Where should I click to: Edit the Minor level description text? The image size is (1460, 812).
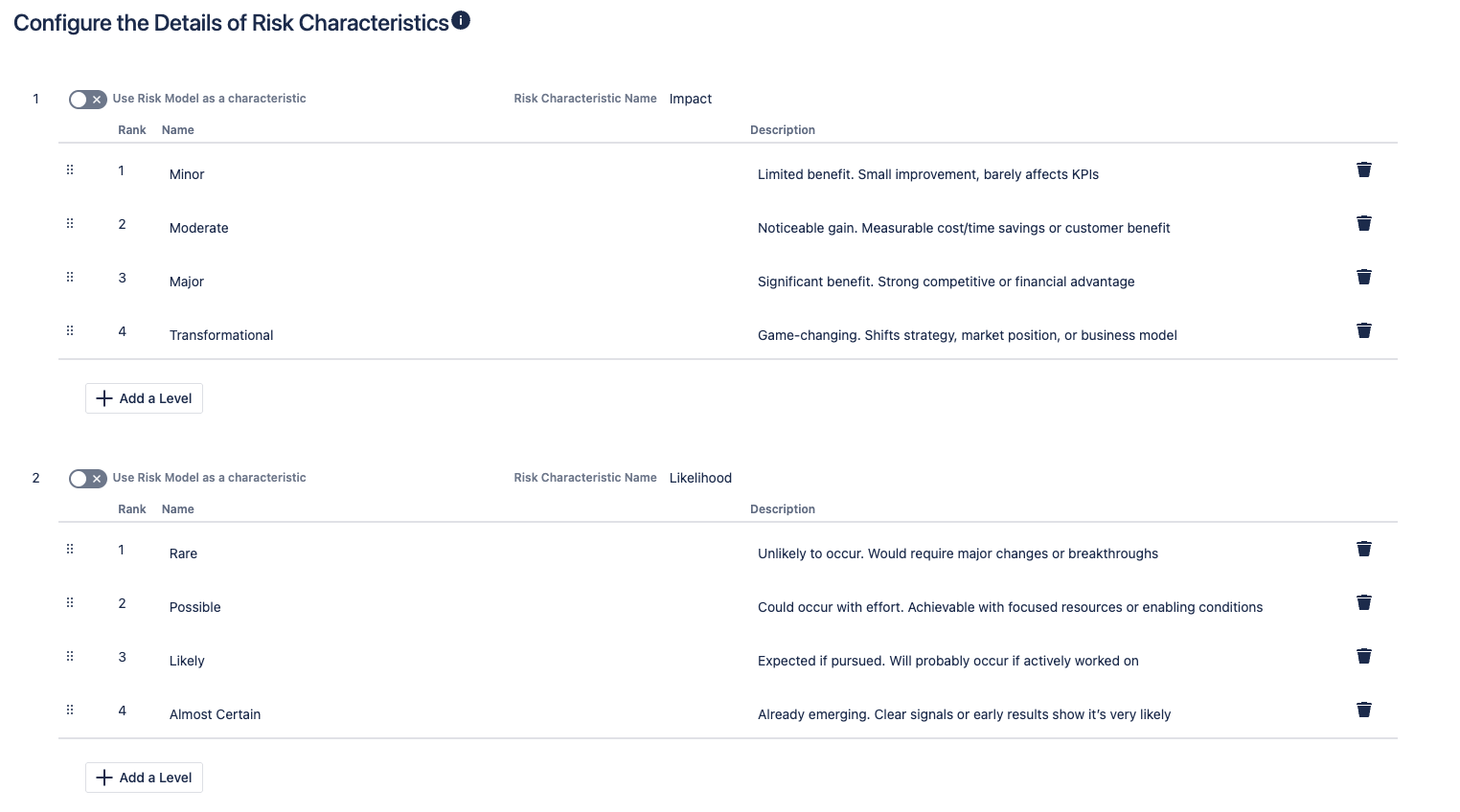point(928,174)
